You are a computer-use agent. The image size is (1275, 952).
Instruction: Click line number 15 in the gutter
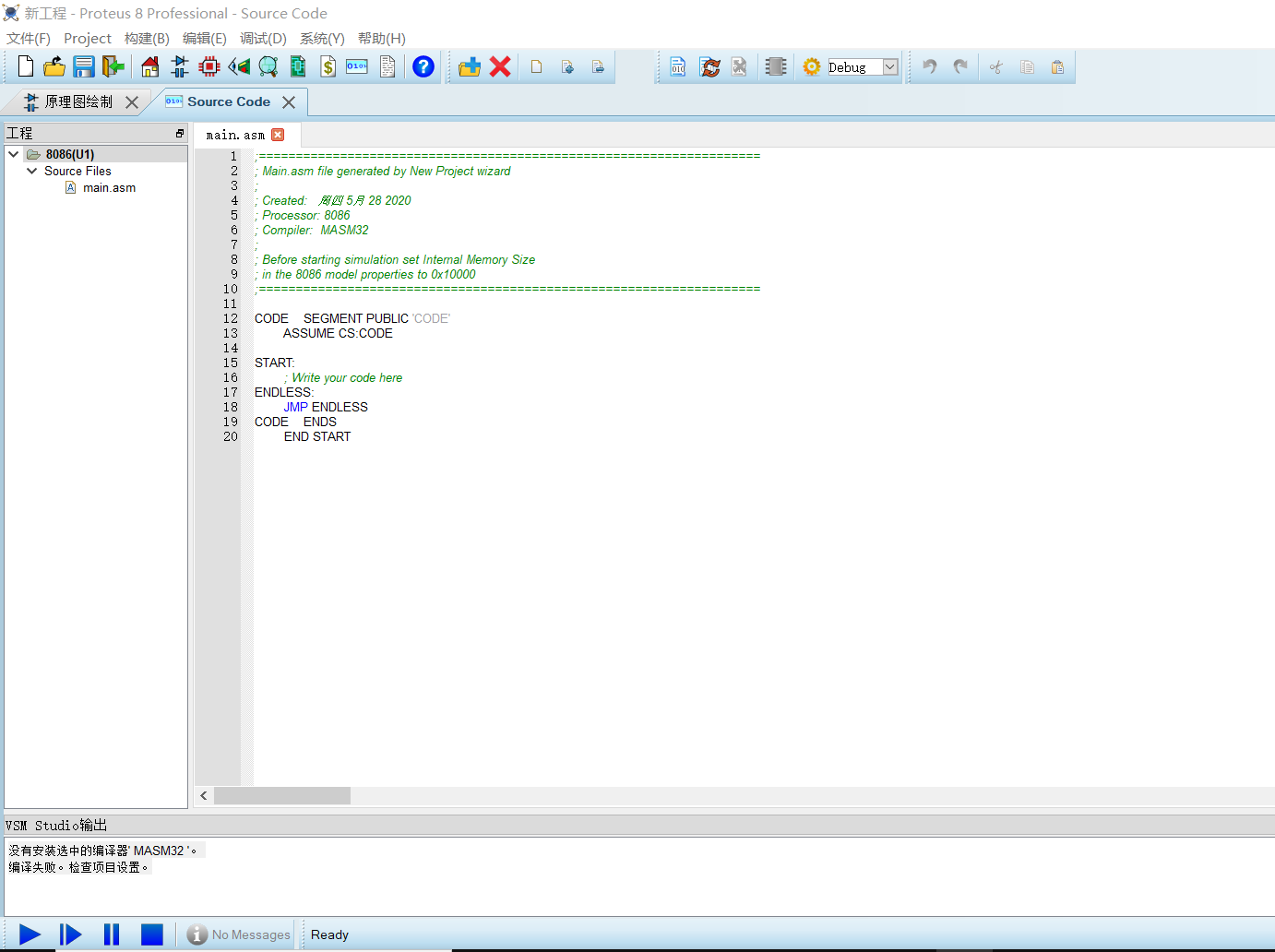[230, 363]
